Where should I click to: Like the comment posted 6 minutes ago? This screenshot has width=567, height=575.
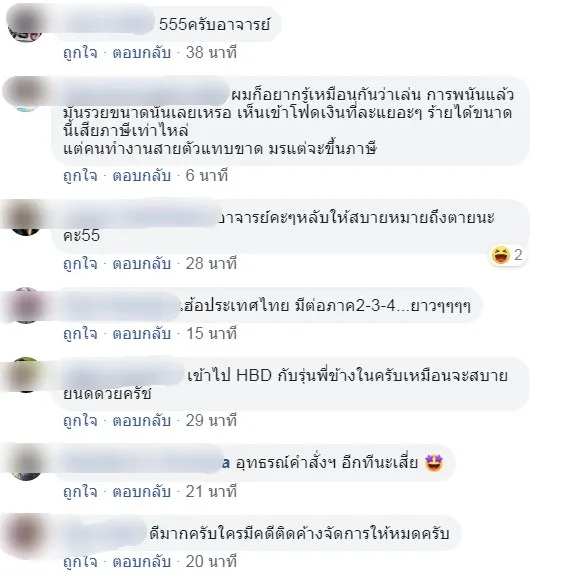point(80,176)
